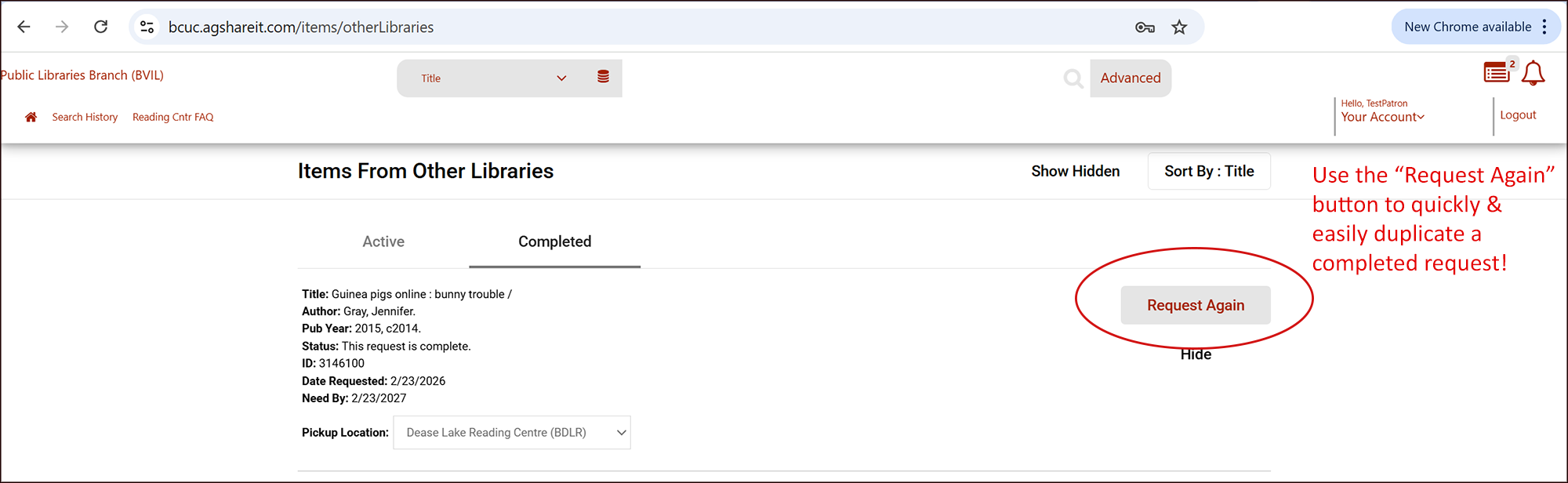Open the request list icon with badge
This screenshot has height=483, width=1568.
[1497, 72]
